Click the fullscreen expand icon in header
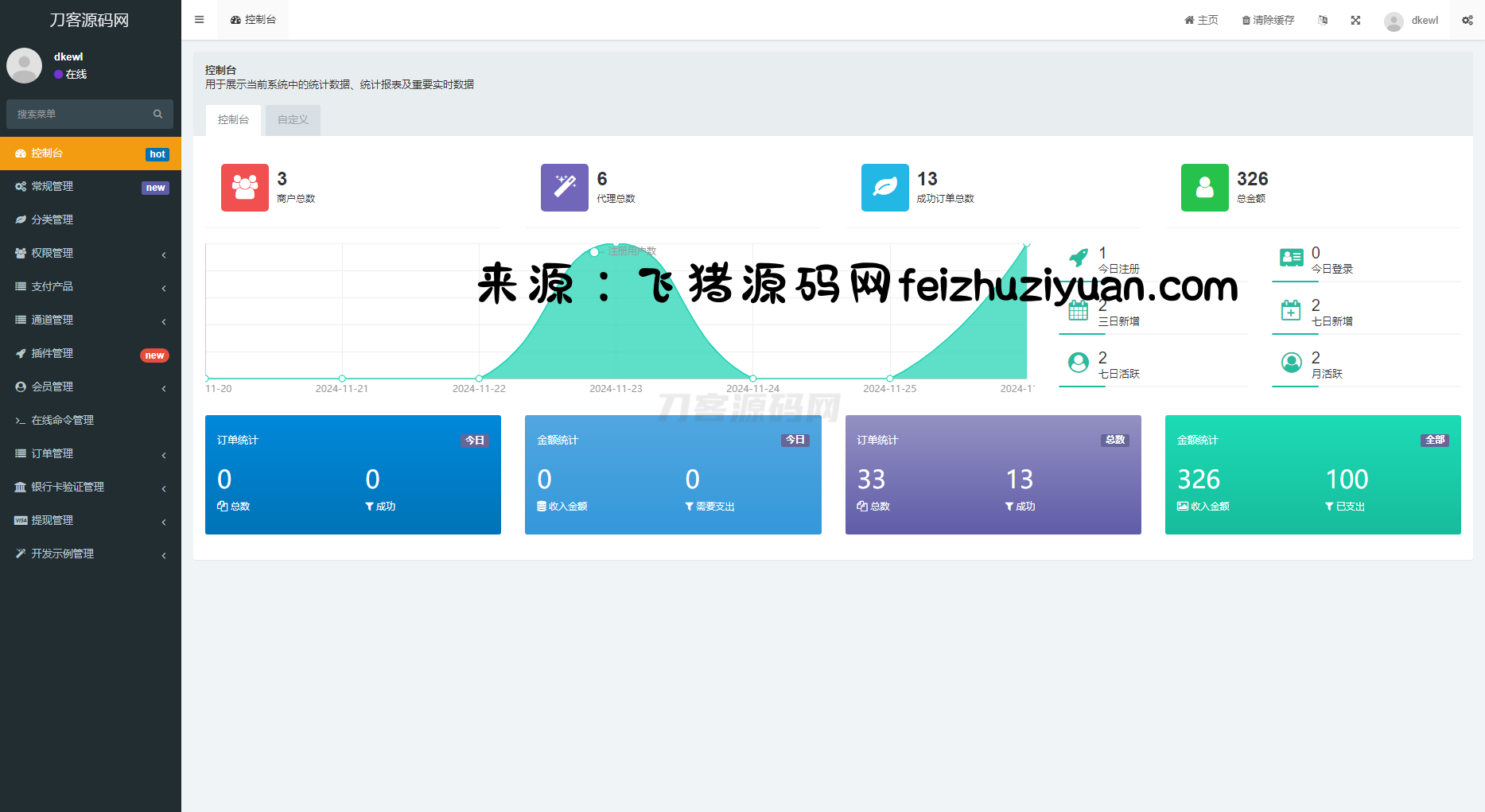1485x812 pixels. click(x=1355, y=20)
